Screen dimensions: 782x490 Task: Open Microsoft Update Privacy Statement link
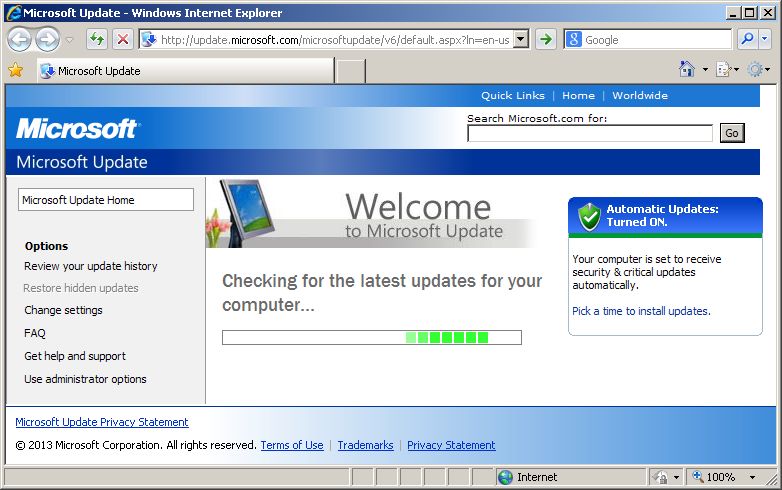(x=102, y=422)
